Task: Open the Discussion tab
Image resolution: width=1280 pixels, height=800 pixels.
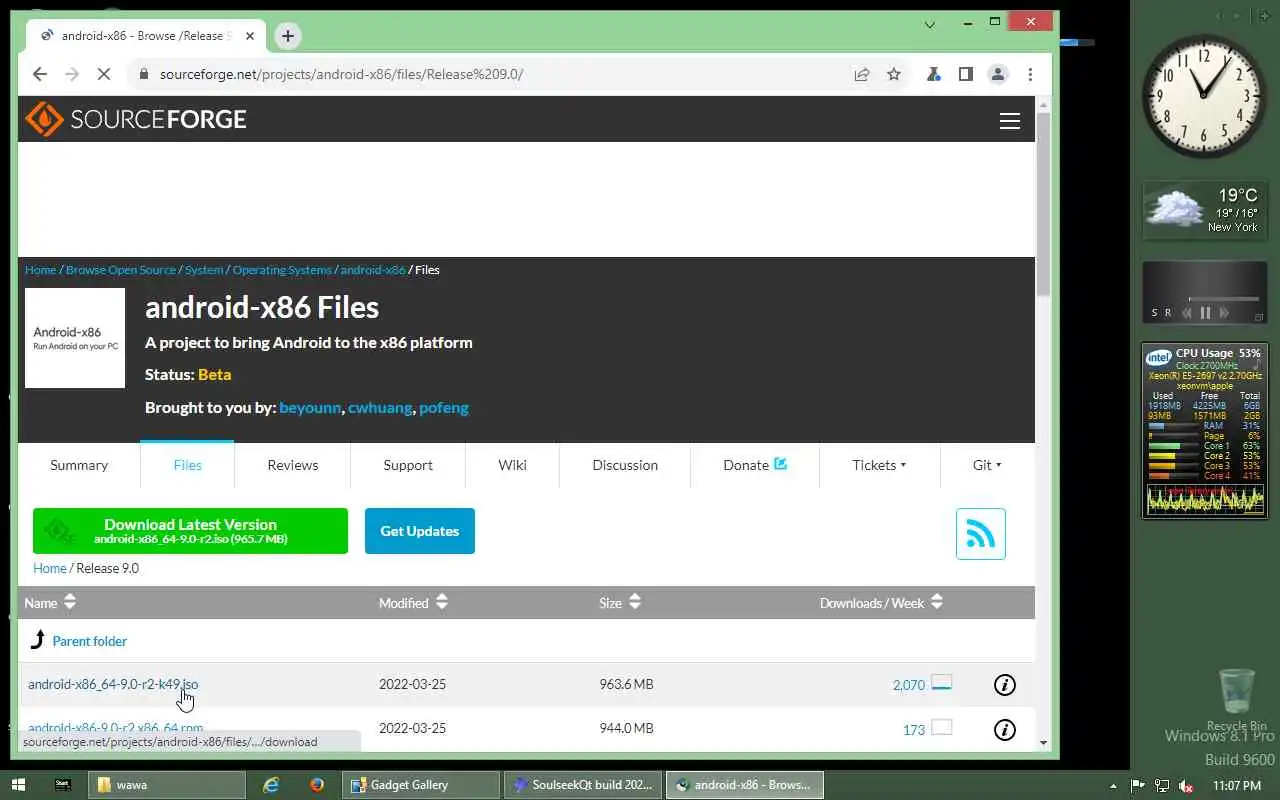Action: click(x=625, y=465)
